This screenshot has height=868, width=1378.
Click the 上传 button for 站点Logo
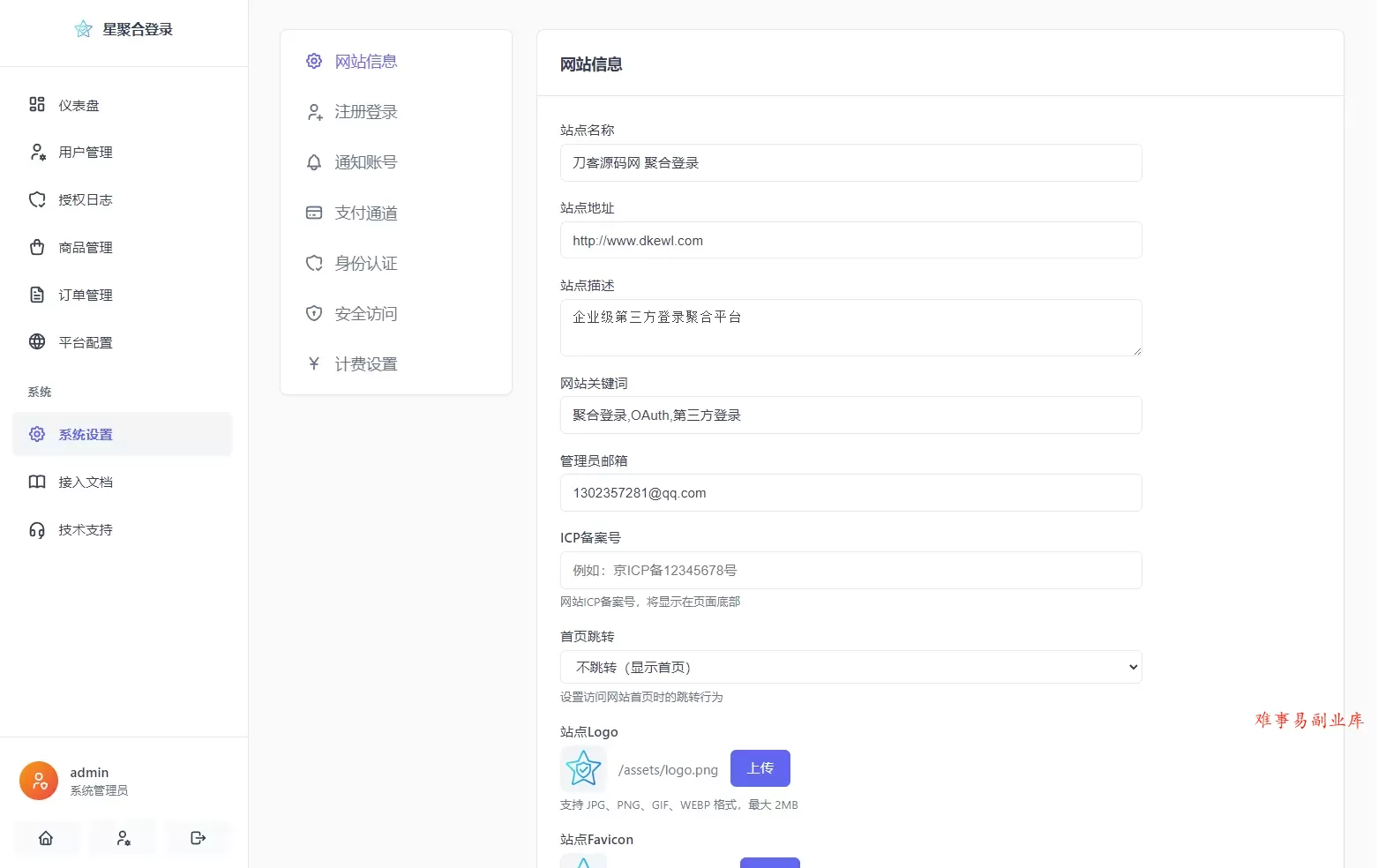(760, 768)
